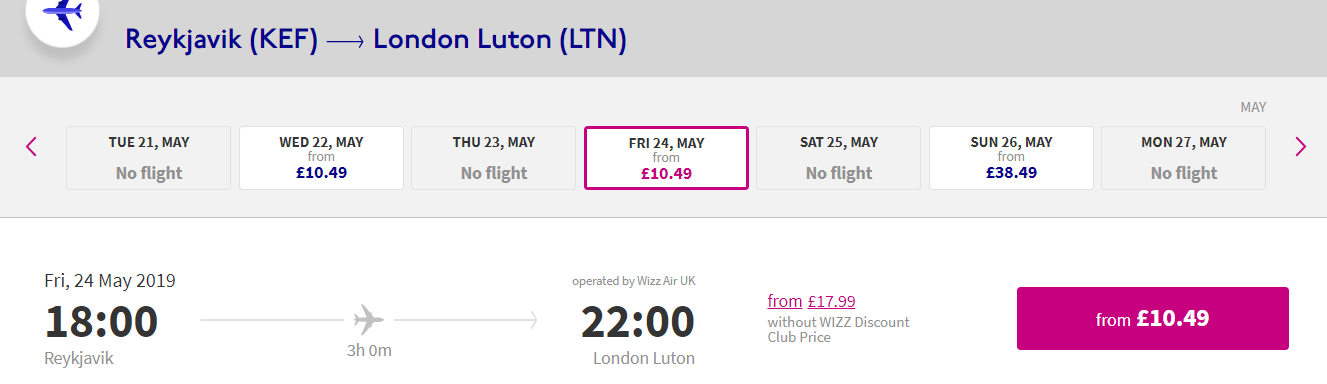Screen dimensions: 1327x384
Task: Select Sun 26 May £38.49 date
Action: (1011, 158)
